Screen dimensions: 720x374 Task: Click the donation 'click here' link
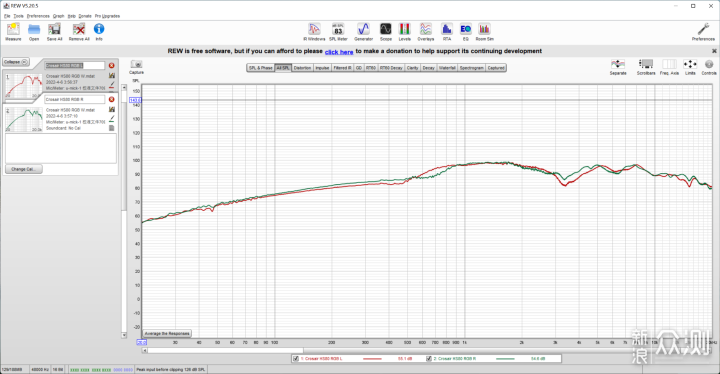point(339,51)
